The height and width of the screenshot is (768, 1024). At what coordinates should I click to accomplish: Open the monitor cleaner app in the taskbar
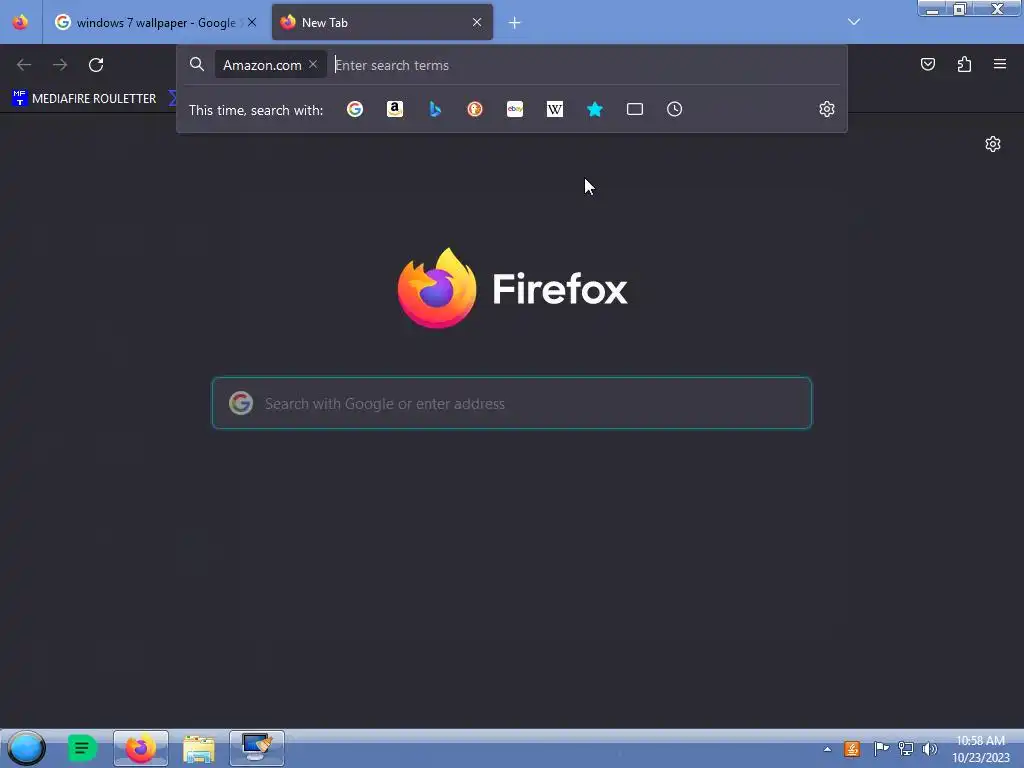coord(257,748)
